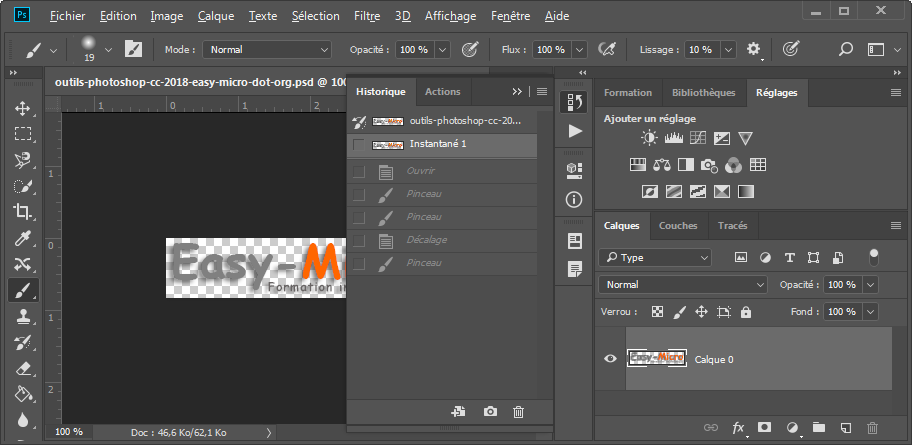This screenshot has height=445, width=912.
Task: Add layer mask at Layers bottom
Action: coord(764,428)
